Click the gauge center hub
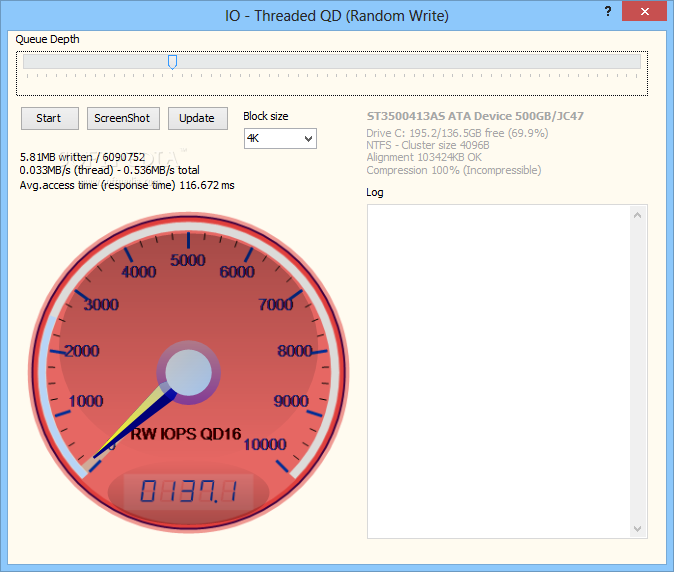Viewport: 674px width, 572px height. click(188, 372)
